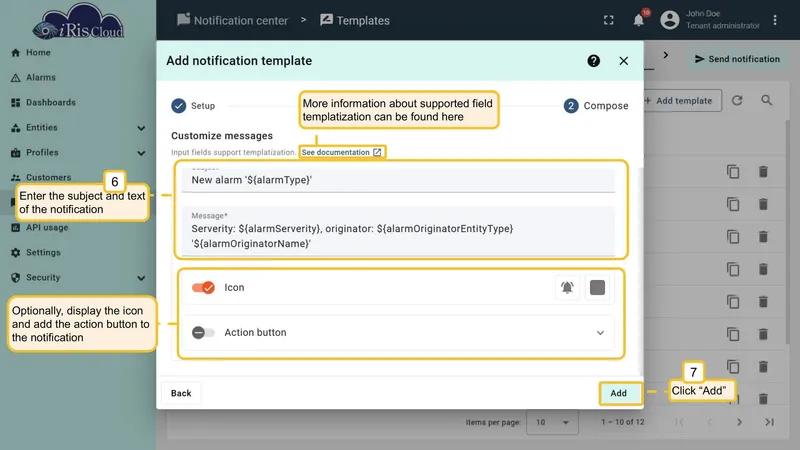
Task: Go to next page of templates
Action: [739, 422]
